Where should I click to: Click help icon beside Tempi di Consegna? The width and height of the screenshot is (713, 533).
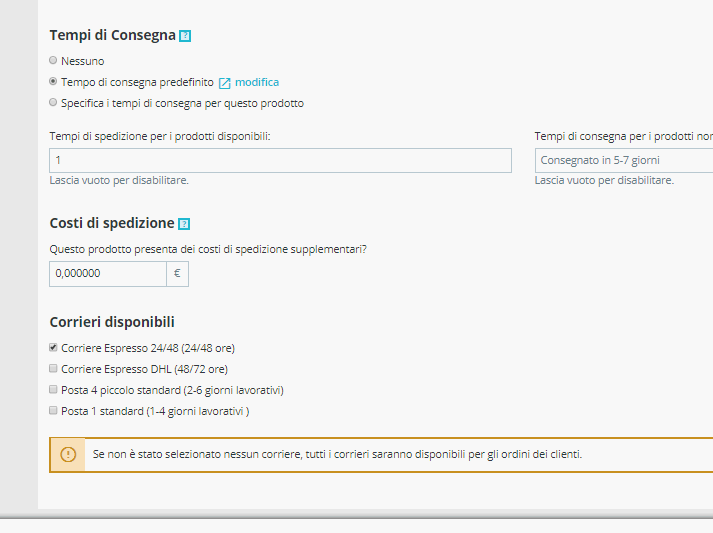[x=185, y=36]
